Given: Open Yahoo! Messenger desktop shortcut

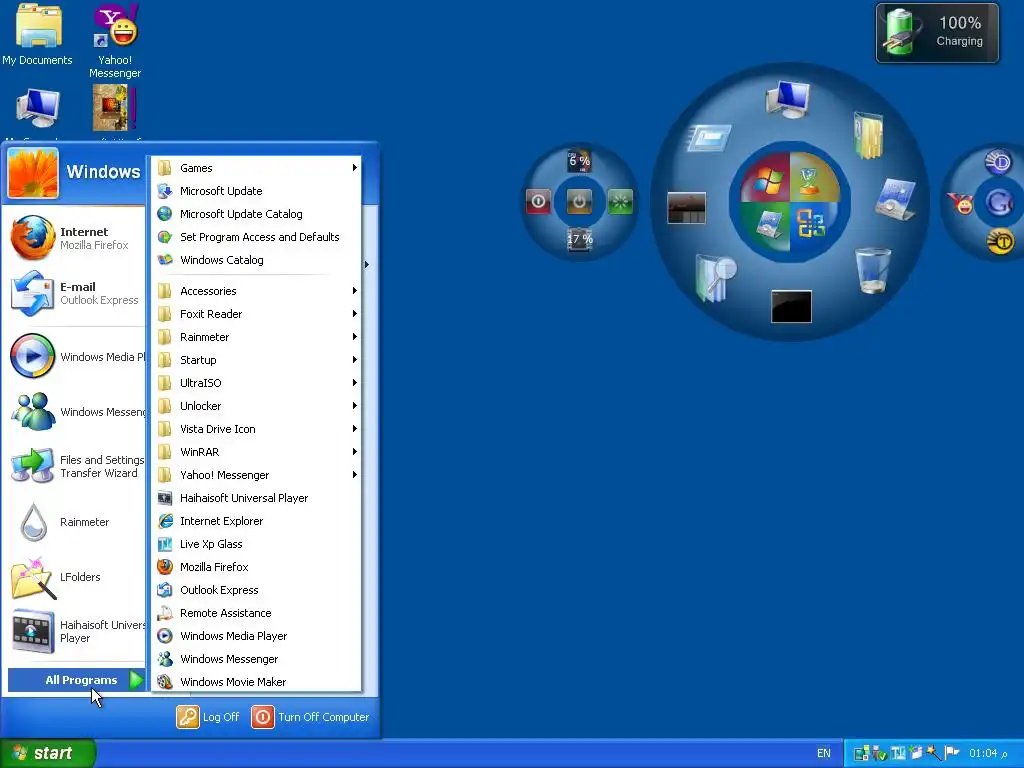Looking at the screenshot, I should 115,40.
